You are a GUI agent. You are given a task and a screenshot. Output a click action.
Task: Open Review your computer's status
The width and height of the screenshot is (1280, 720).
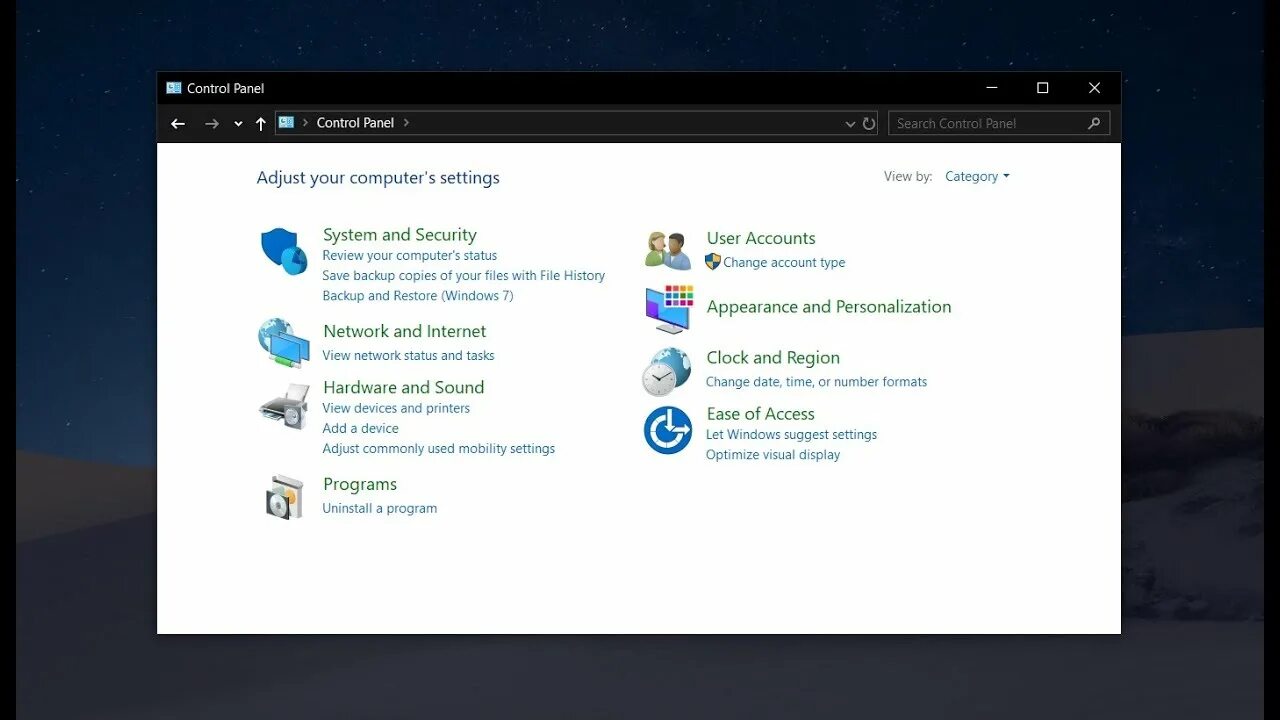tap(409, 256)
